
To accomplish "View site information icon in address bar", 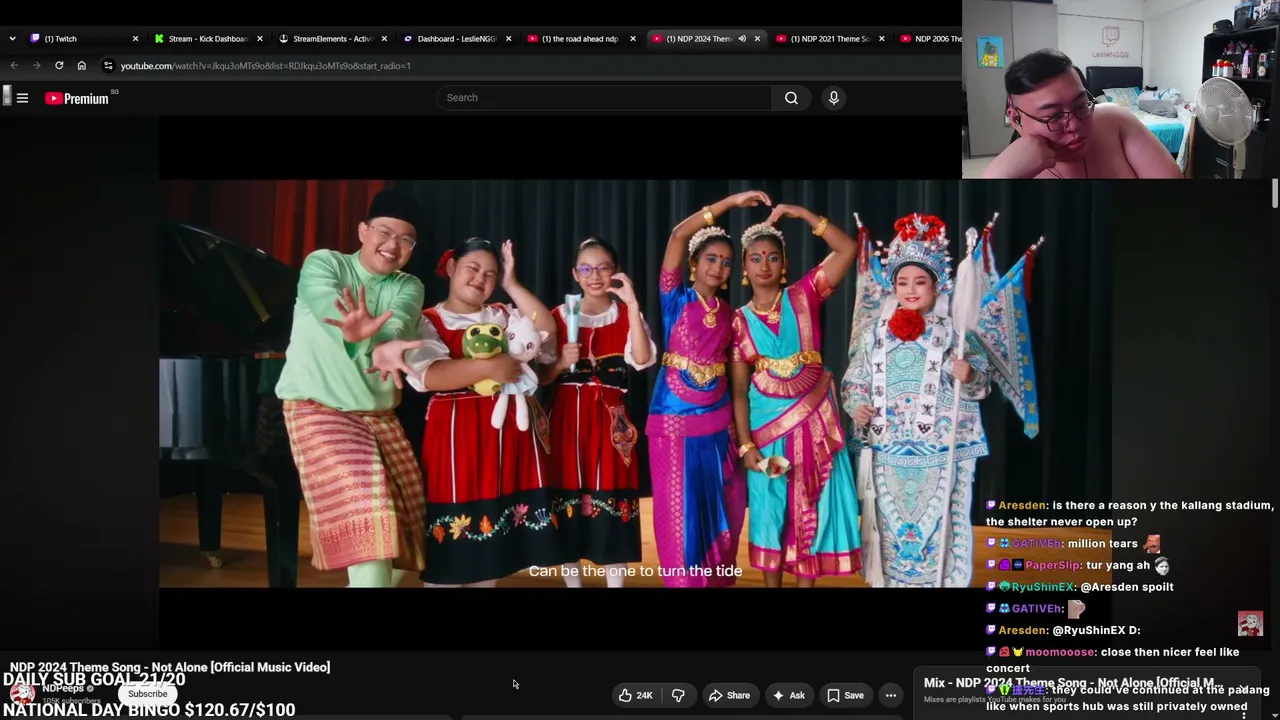I will pyautogui.click(x=108, y=66).
